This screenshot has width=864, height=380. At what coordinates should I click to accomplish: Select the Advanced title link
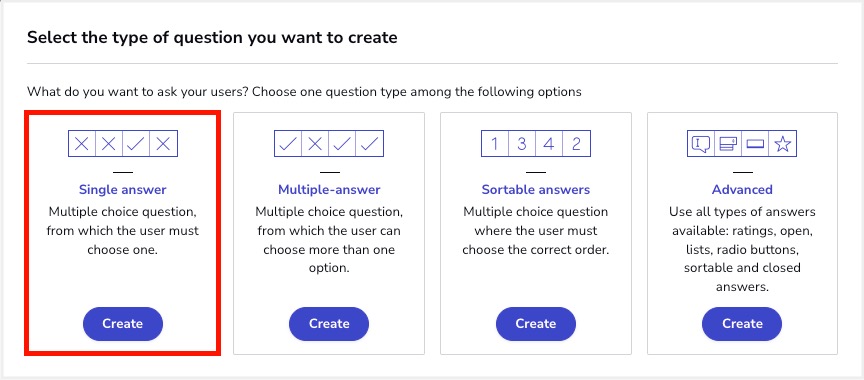(742, 190)
